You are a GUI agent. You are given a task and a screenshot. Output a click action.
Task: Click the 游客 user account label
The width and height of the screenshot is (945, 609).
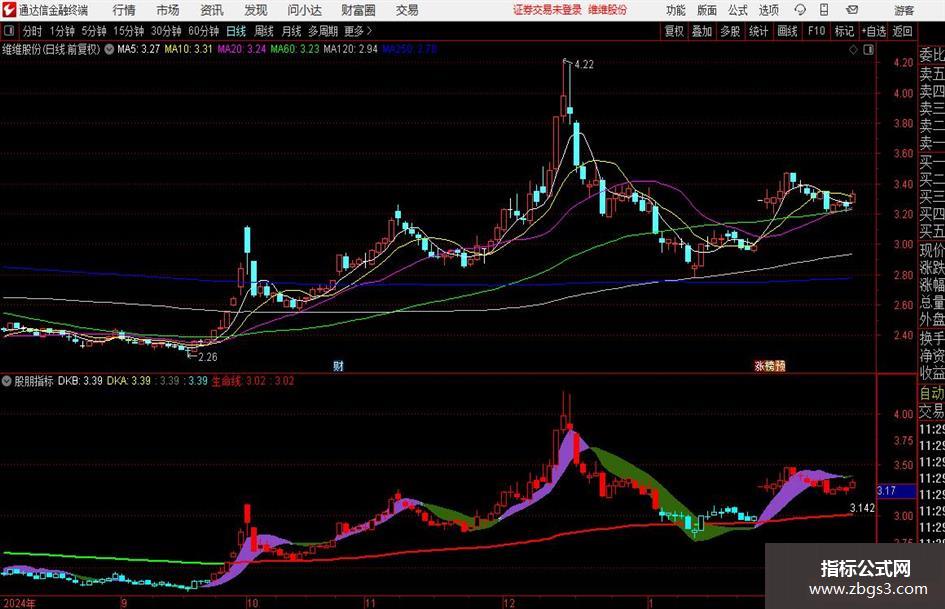coord(904,10)
